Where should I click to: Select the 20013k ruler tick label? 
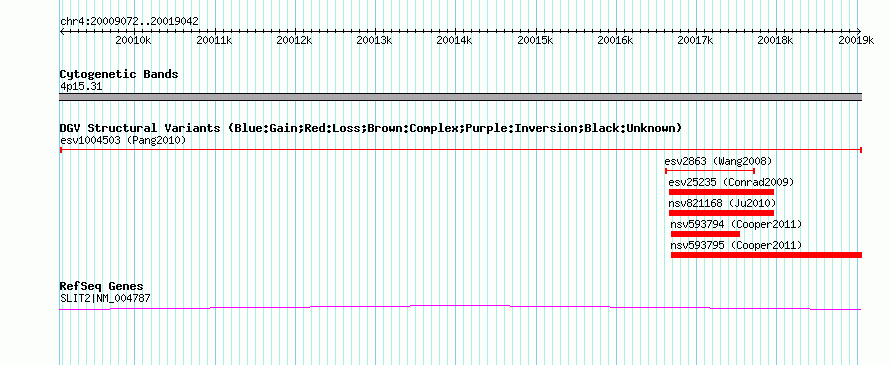[x=374, y=40]
